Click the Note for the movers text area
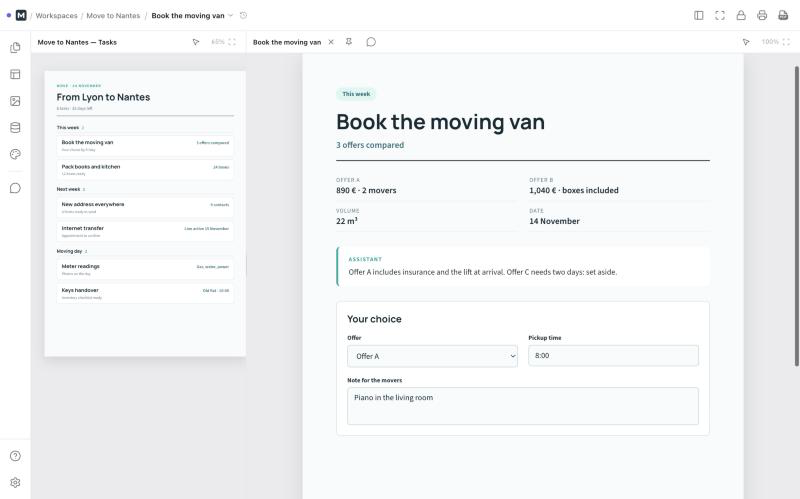 coord(522,406)
